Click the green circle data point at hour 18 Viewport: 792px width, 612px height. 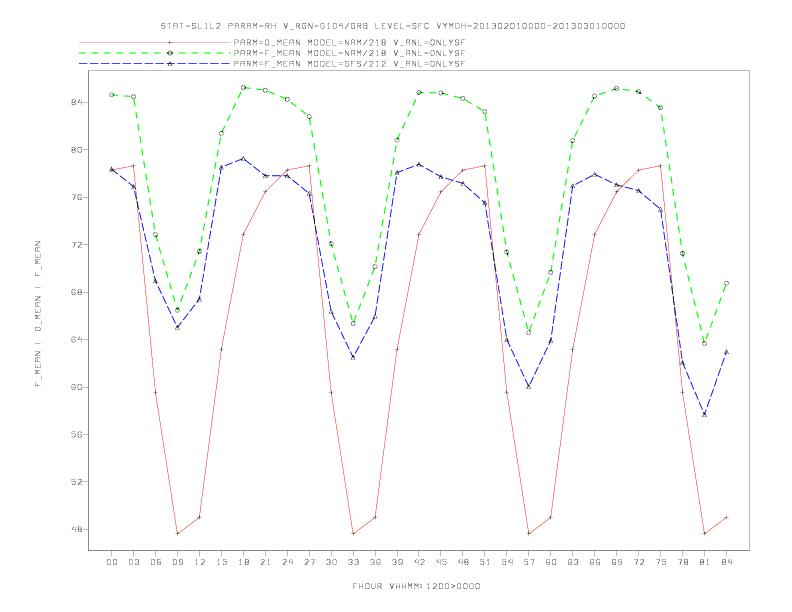(243, 87)
